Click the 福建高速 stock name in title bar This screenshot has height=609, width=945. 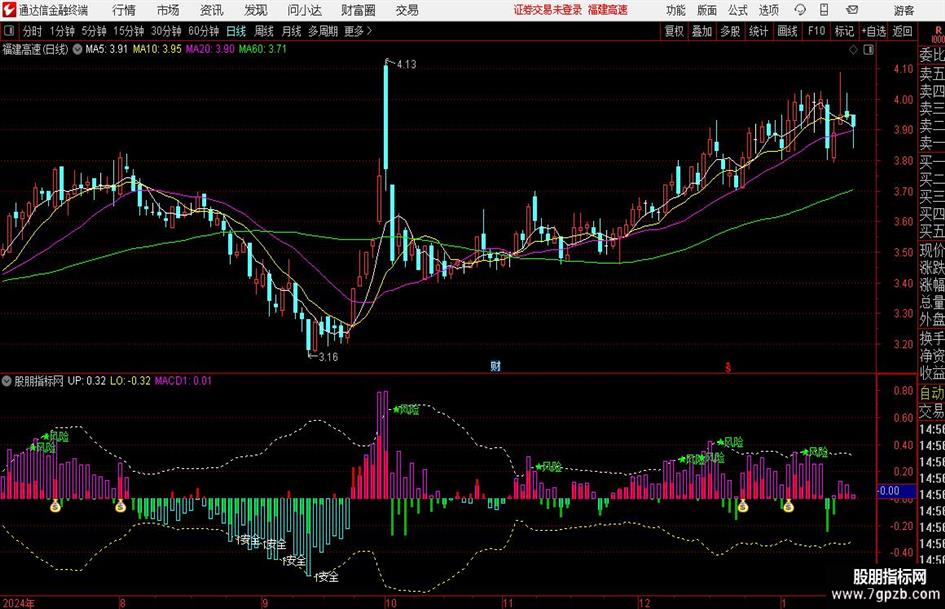coord(608,10)
